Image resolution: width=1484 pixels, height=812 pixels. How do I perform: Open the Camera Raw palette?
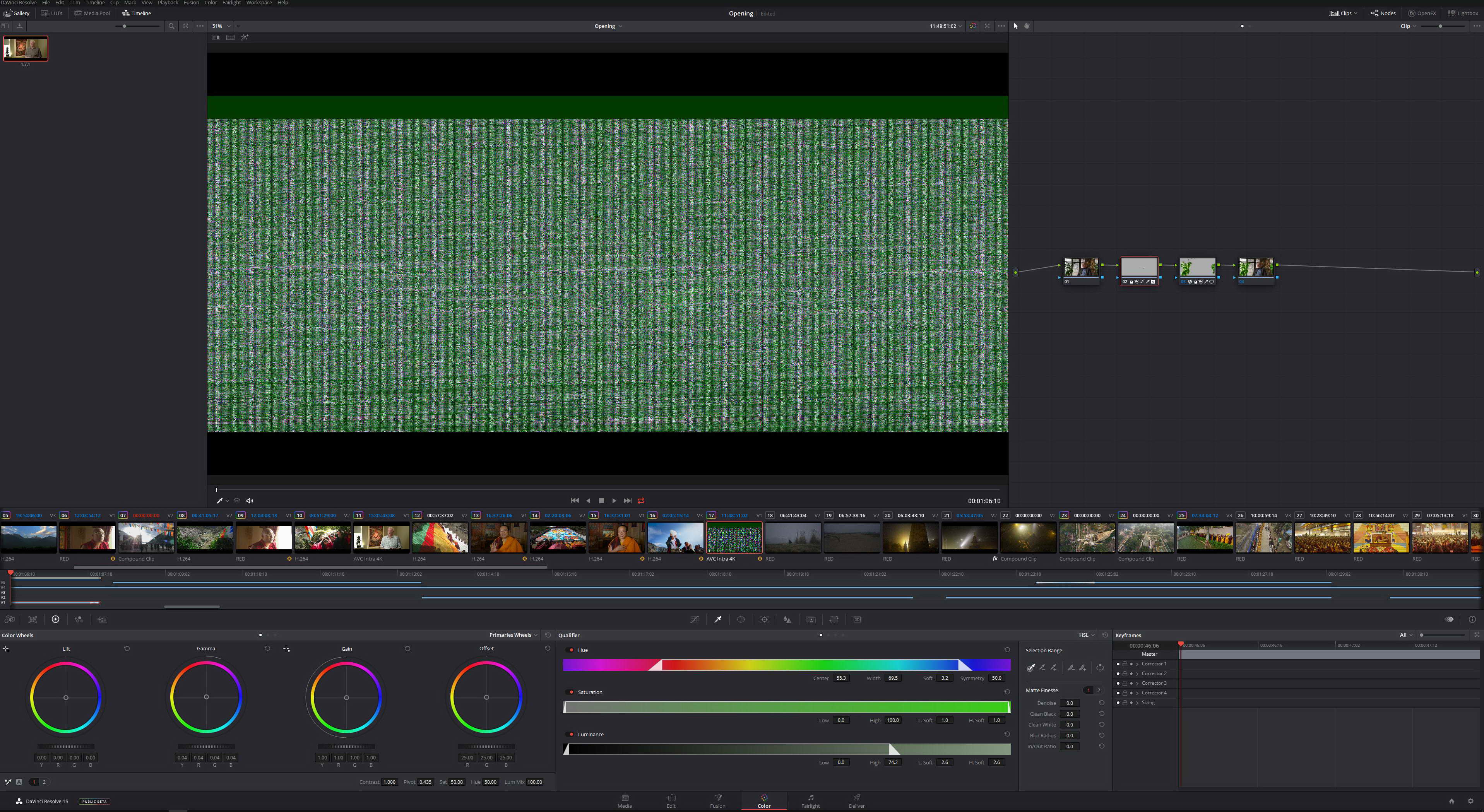click(10, 620)
